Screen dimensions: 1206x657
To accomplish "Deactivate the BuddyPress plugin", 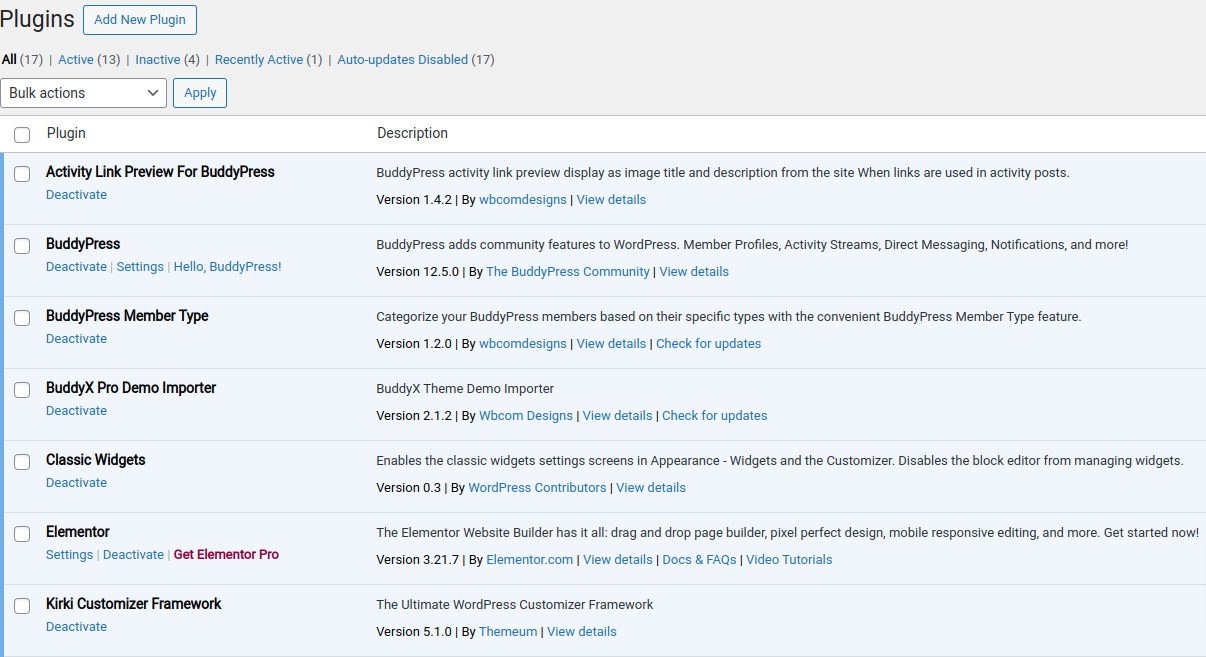I will [x=76, y=266].
